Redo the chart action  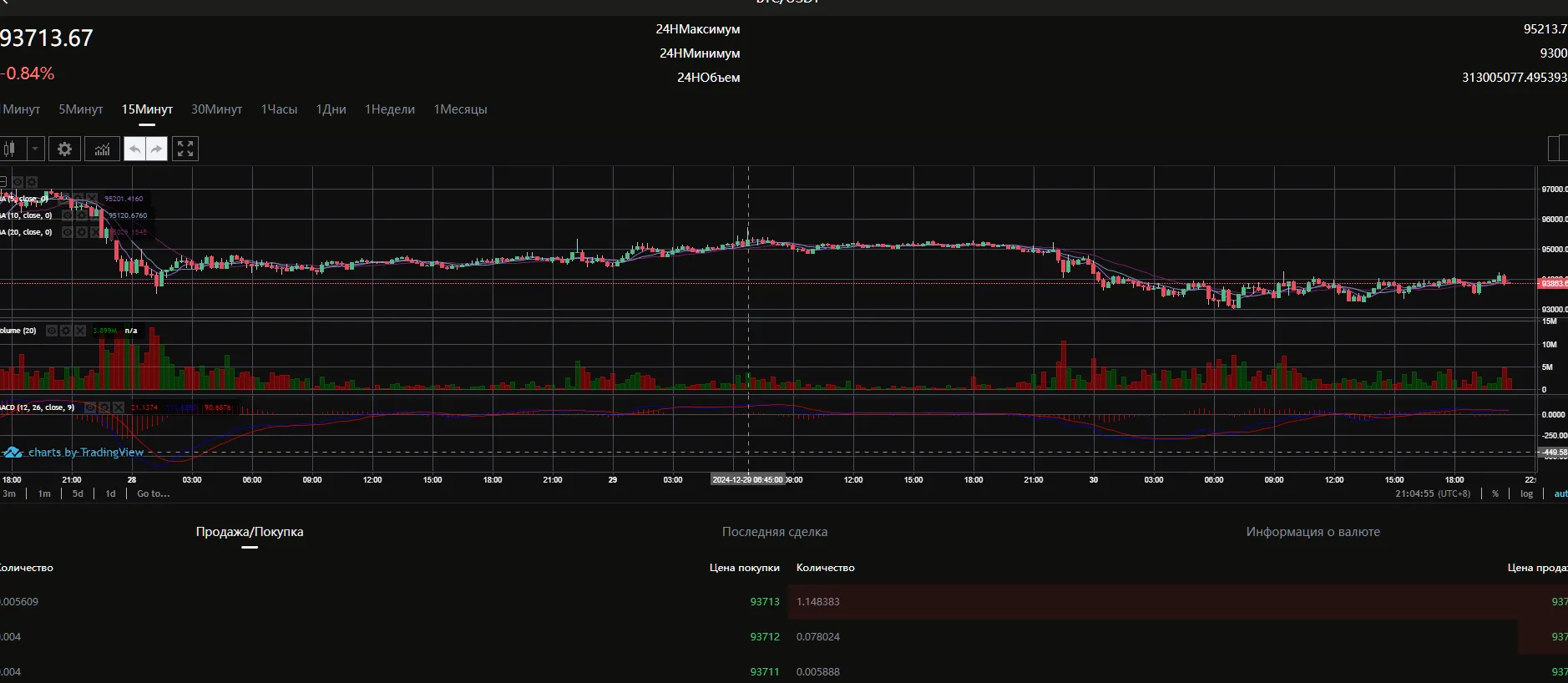pos(157,149)
